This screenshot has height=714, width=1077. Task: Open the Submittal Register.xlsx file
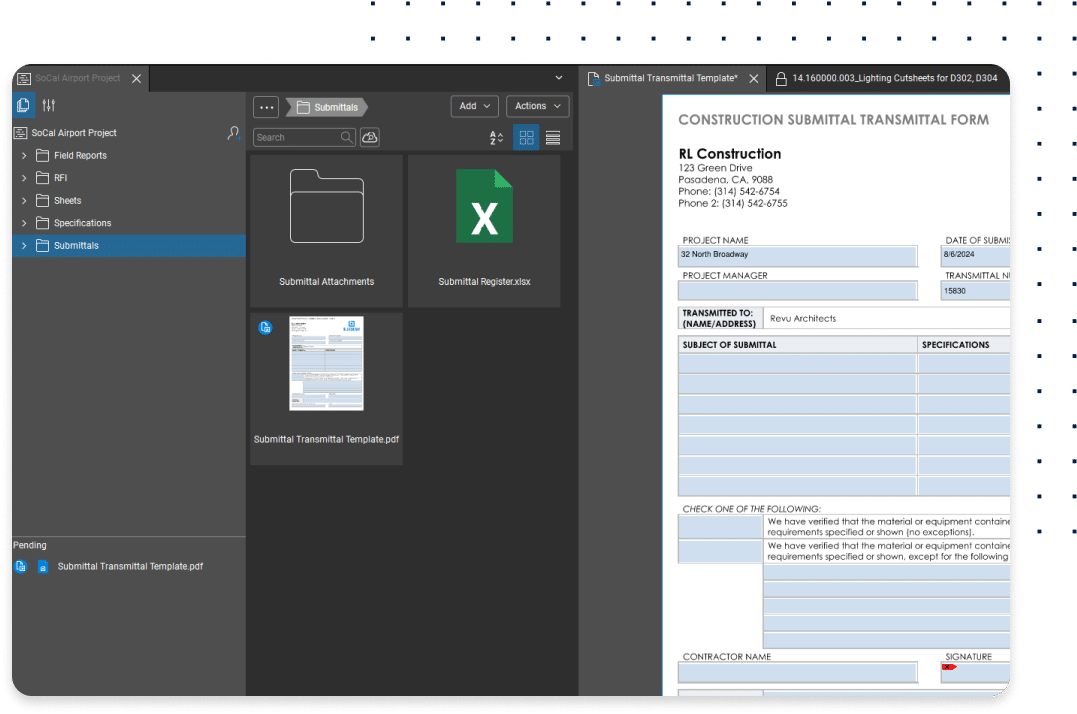click(x=484, y=231)
